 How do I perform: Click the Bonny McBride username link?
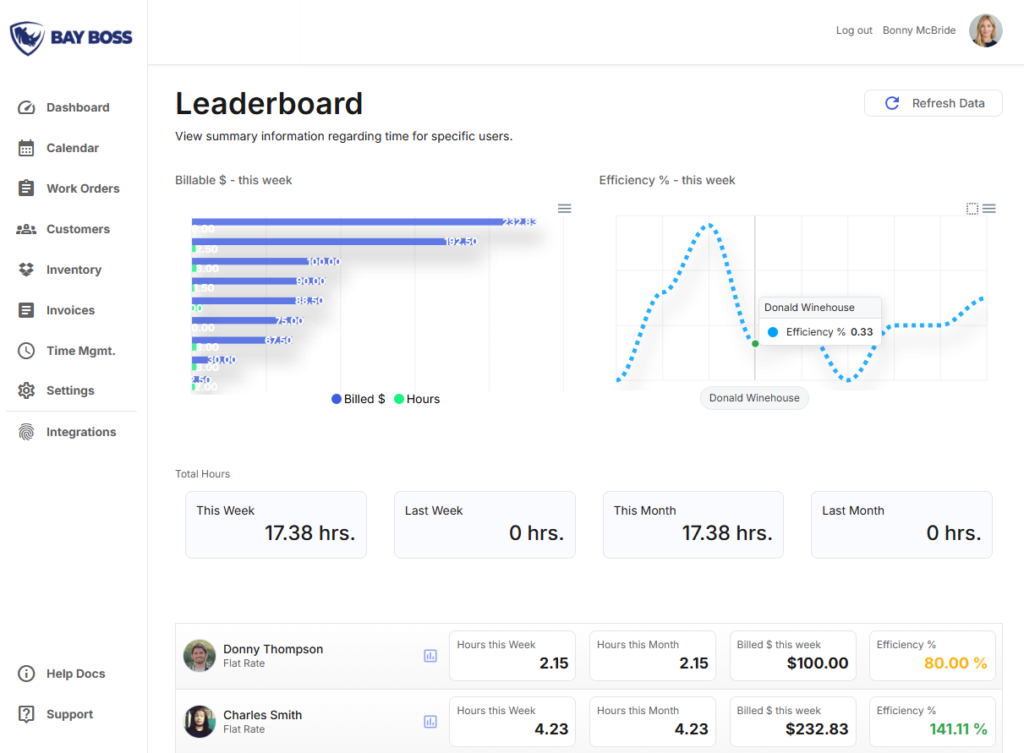(x=919, y=30)
